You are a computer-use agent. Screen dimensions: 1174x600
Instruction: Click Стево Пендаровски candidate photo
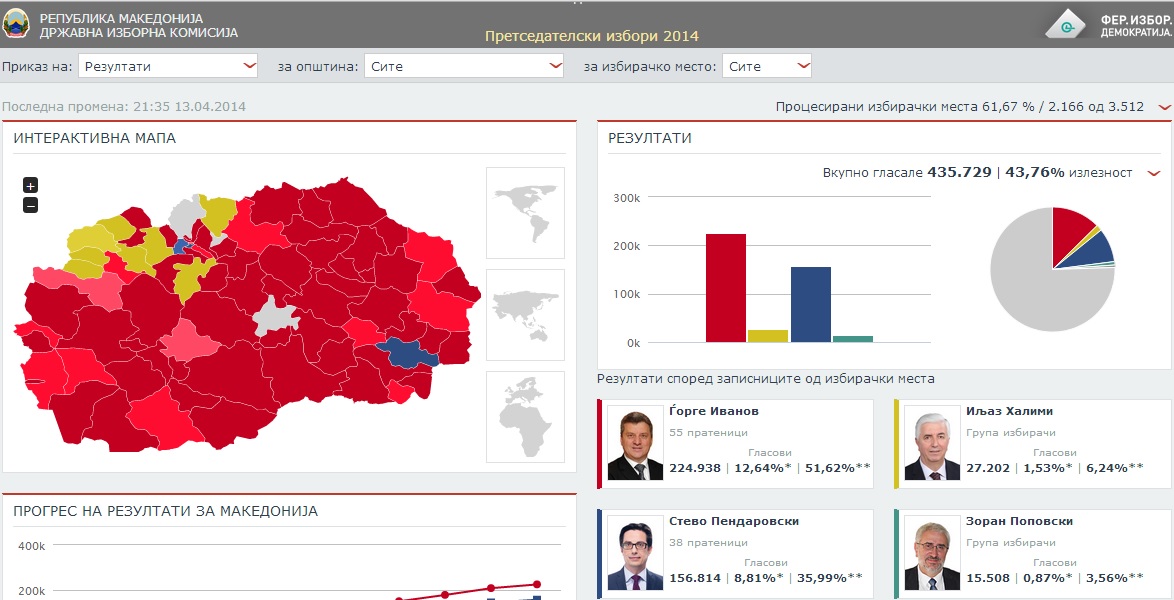(x=635, y=553)
